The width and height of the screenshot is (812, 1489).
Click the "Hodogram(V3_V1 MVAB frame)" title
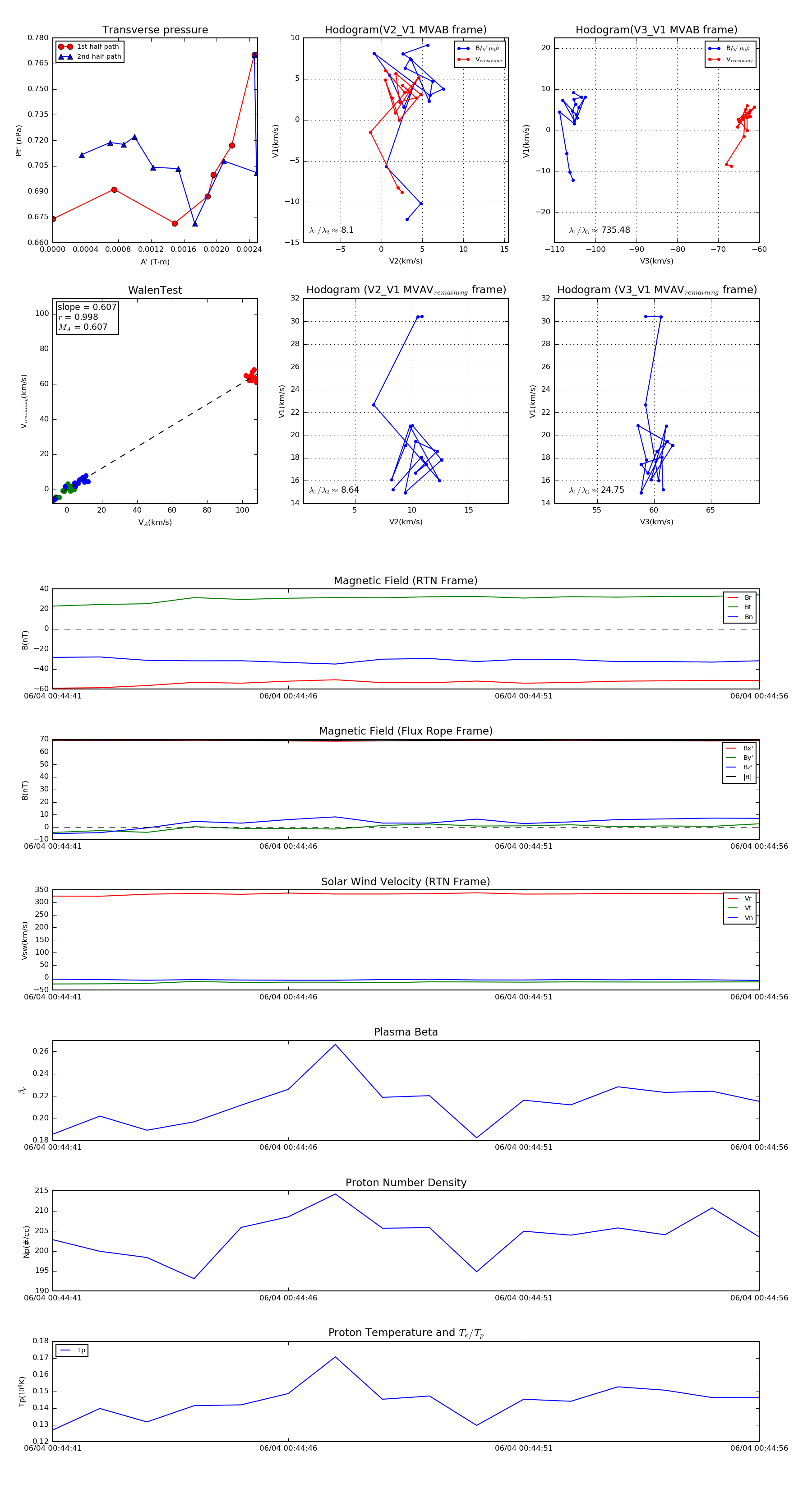click(656, 30)
